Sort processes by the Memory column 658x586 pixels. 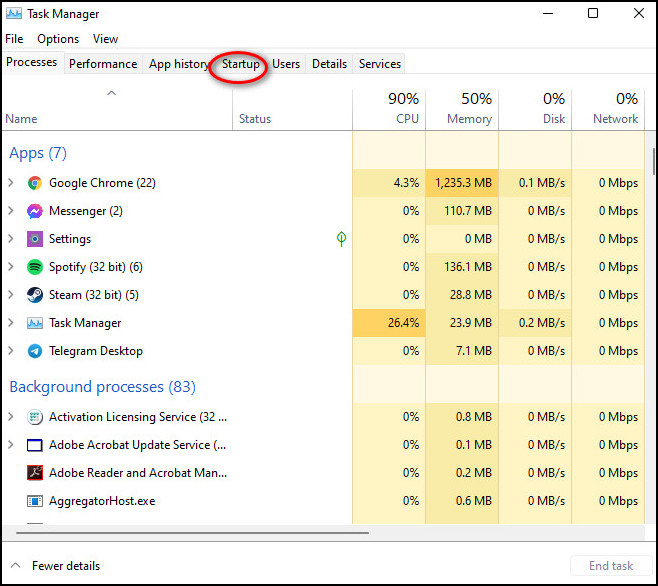tap(462, 109)
